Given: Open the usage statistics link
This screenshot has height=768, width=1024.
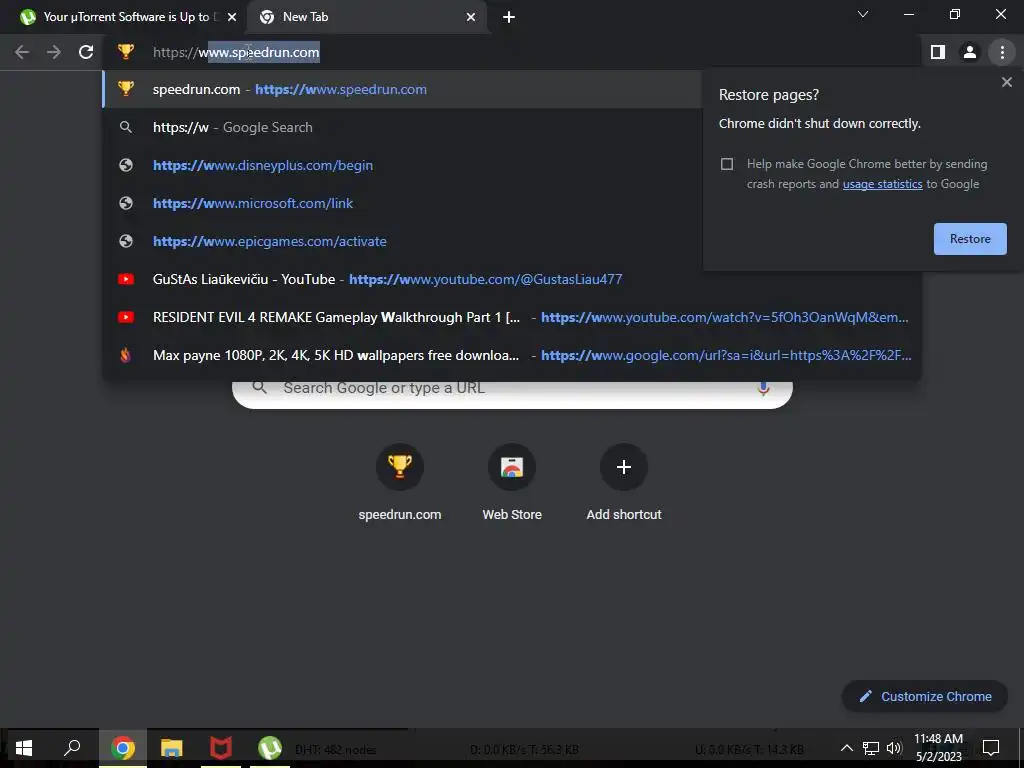Looking at the screenshot, I should pos(882,184).
